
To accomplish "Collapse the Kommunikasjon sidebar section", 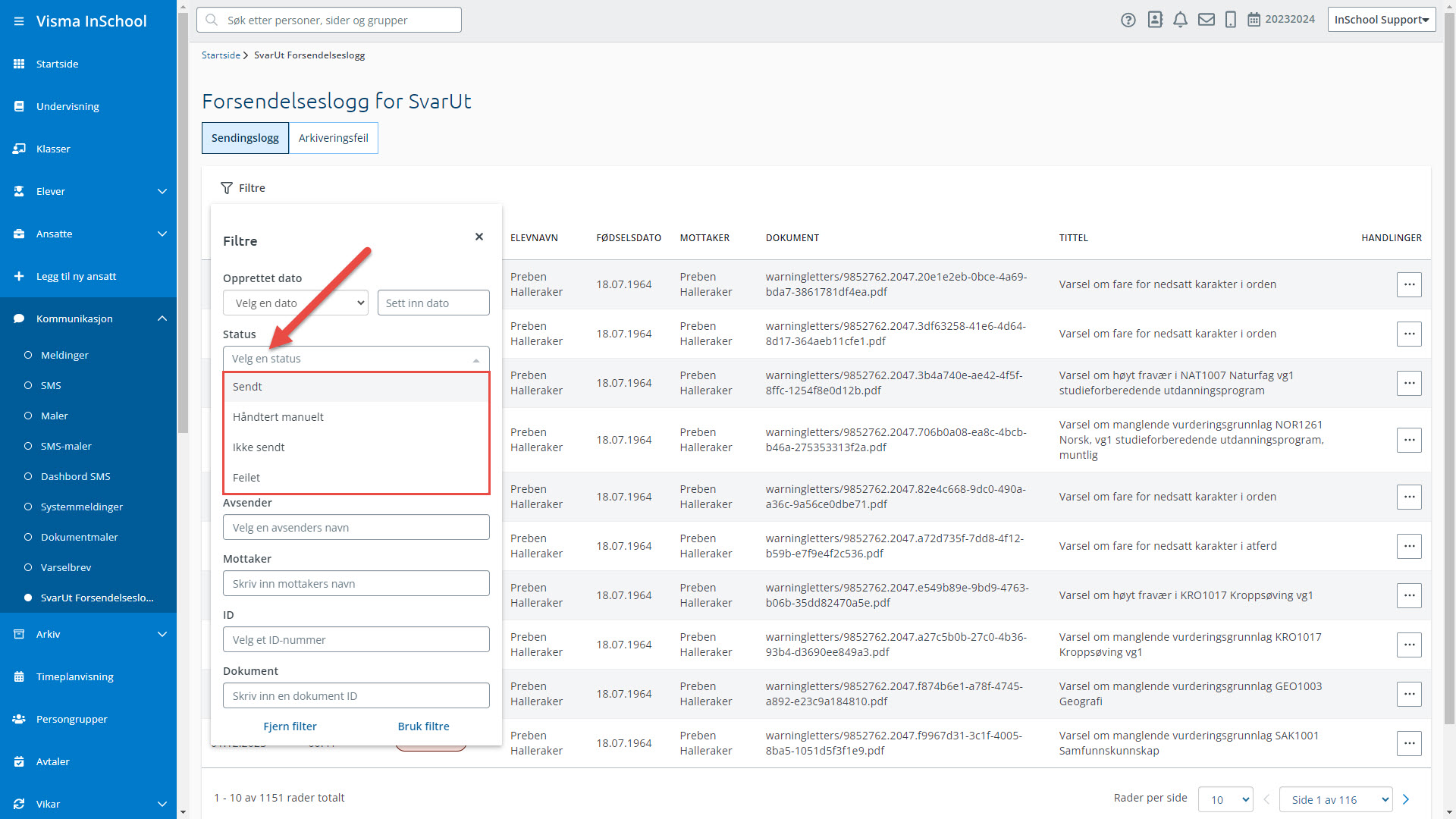I will point(162,318).
